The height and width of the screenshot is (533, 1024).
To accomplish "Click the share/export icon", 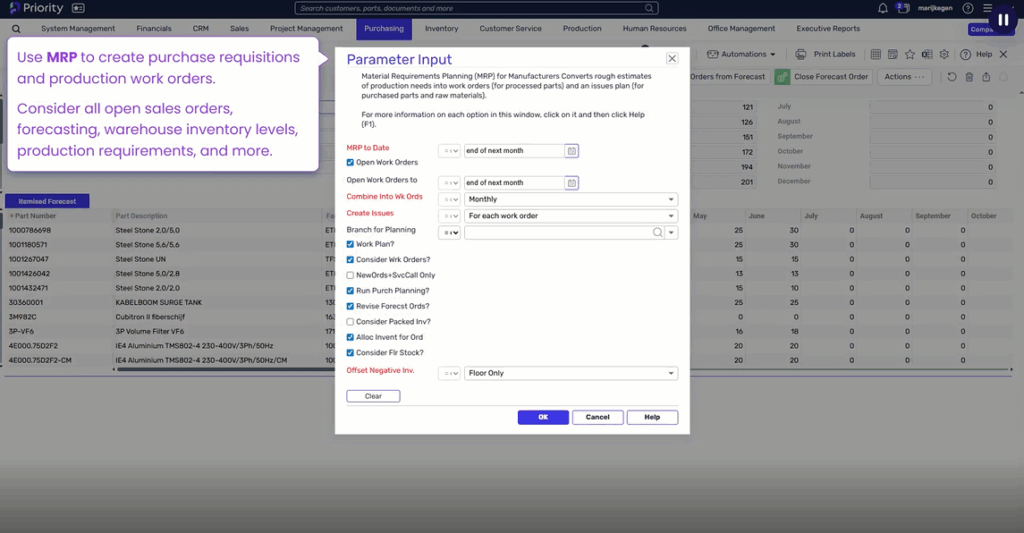I will 986,77.
